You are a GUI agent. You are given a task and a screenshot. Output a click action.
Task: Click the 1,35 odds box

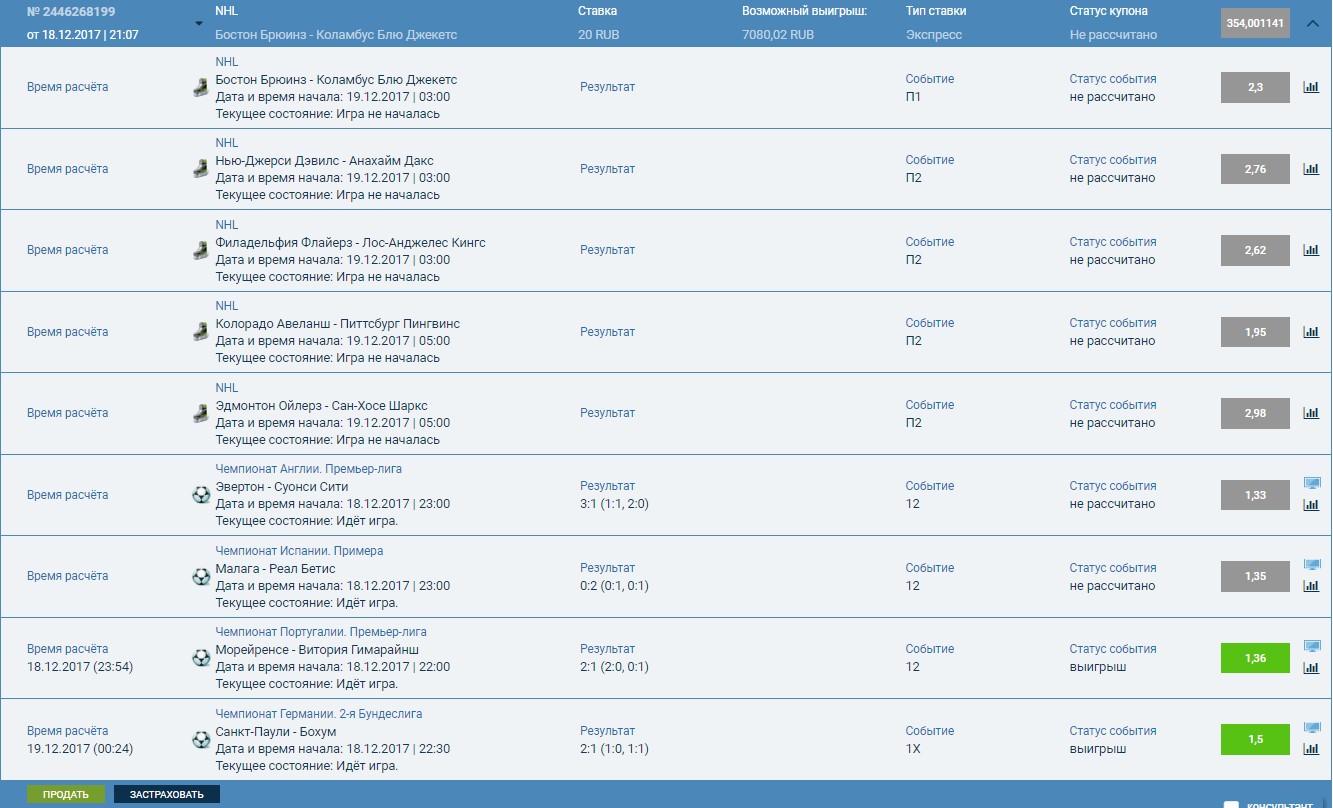coord(1255,576)
